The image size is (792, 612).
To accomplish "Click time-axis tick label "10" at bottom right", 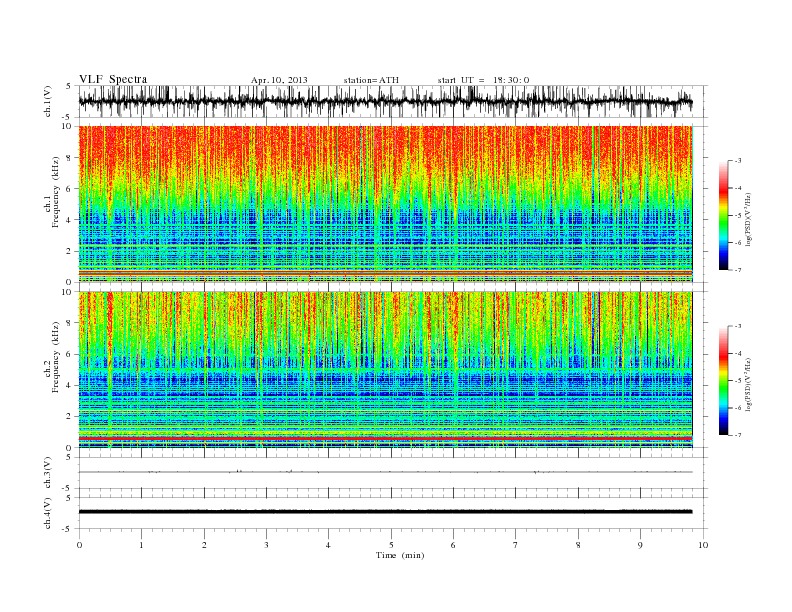I will tap(703, 545).
